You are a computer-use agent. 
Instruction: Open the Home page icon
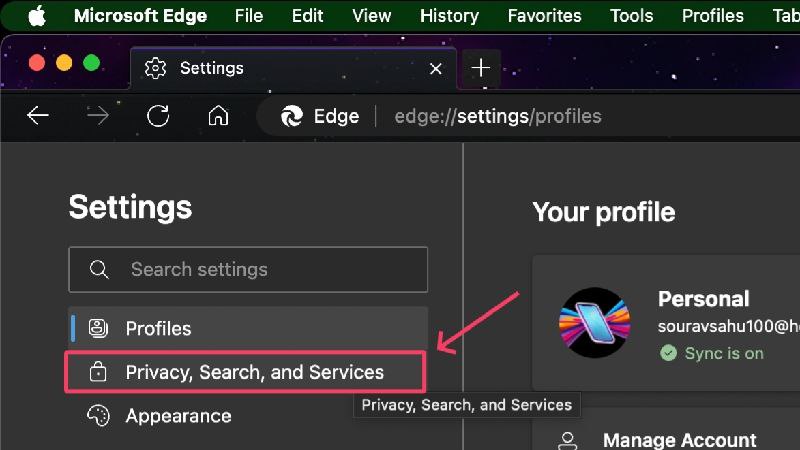(x=218, y=116)
